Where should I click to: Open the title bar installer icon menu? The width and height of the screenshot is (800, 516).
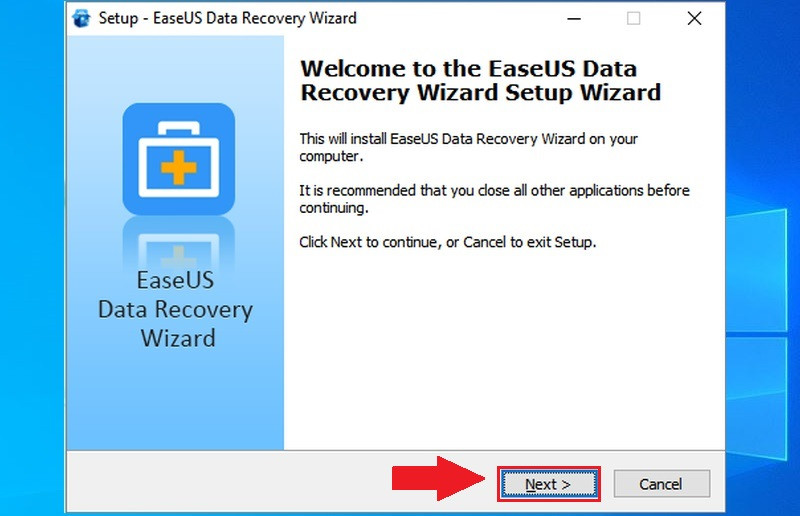coord(81,18)
